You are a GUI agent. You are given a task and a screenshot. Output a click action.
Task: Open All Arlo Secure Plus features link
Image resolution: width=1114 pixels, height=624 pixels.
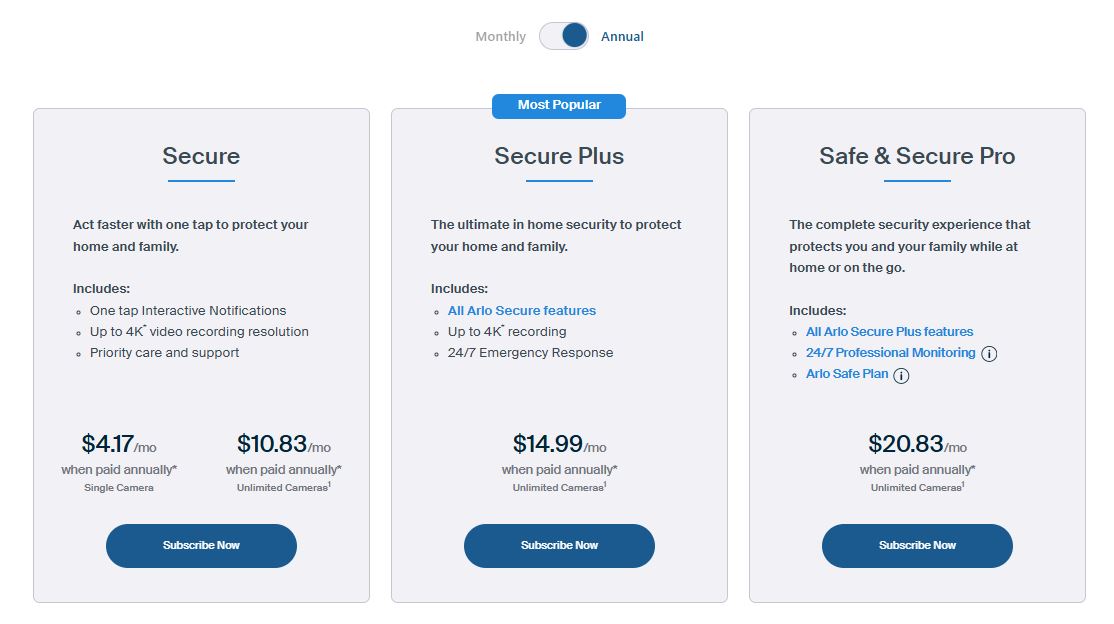tap(889, 331)
